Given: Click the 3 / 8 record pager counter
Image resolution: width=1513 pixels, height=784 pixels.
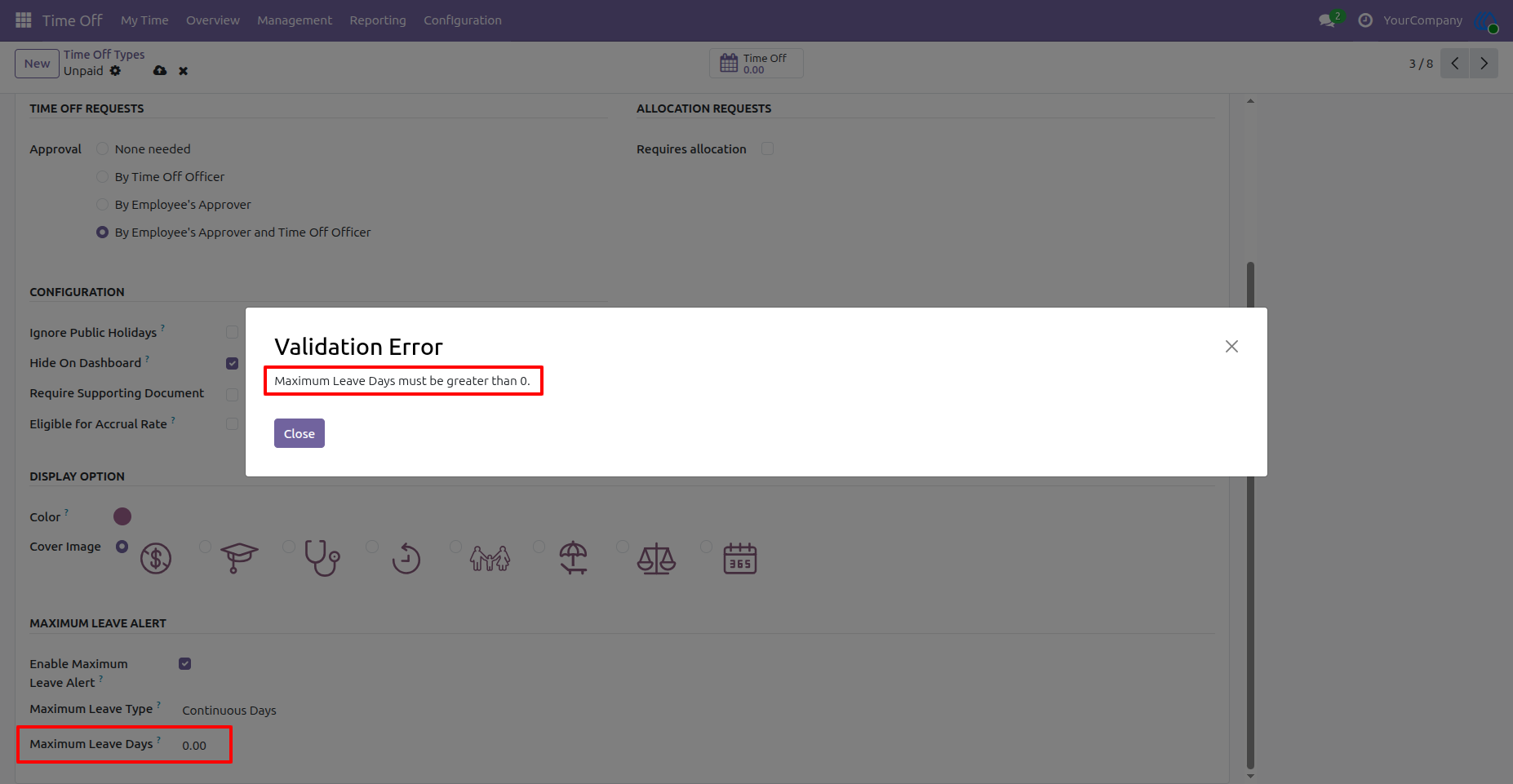Looking at the screenshot, I should tap(1421, 64).
